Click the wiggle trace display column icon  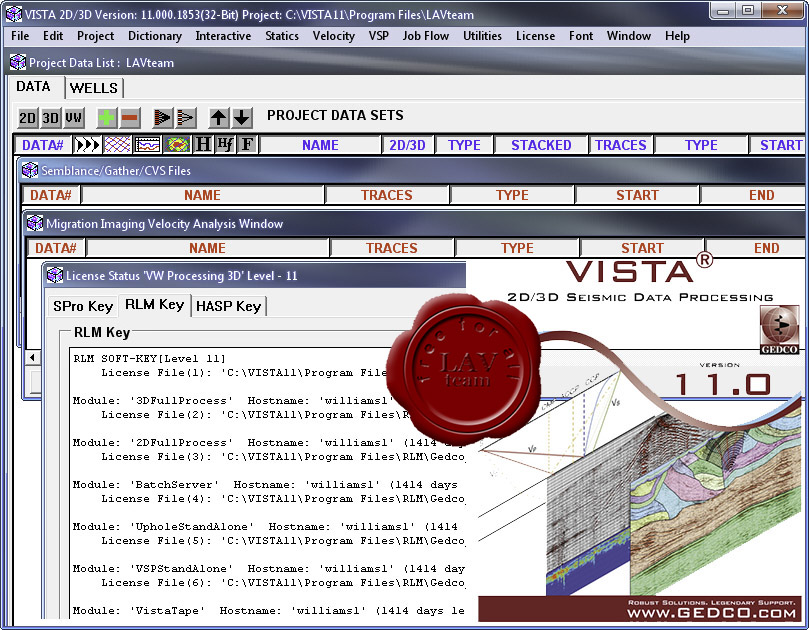(x=148, y=145)
